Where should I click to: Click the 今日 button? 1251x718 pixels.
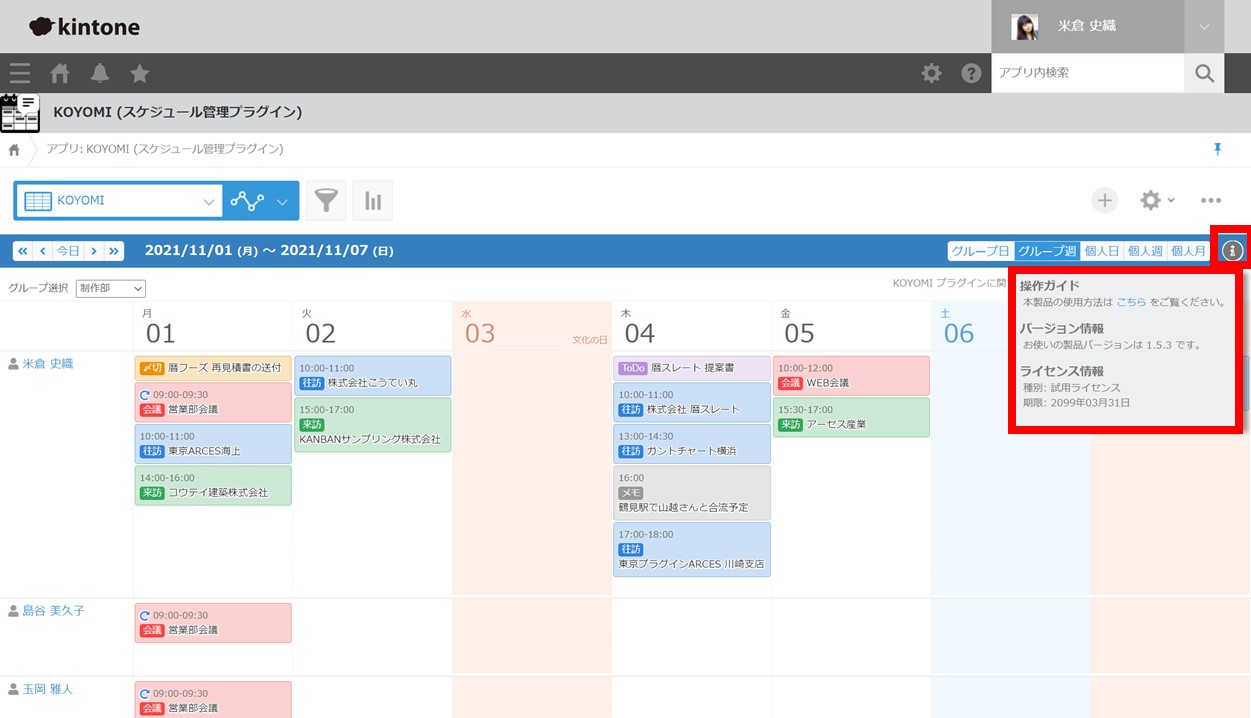pos(68,251)
